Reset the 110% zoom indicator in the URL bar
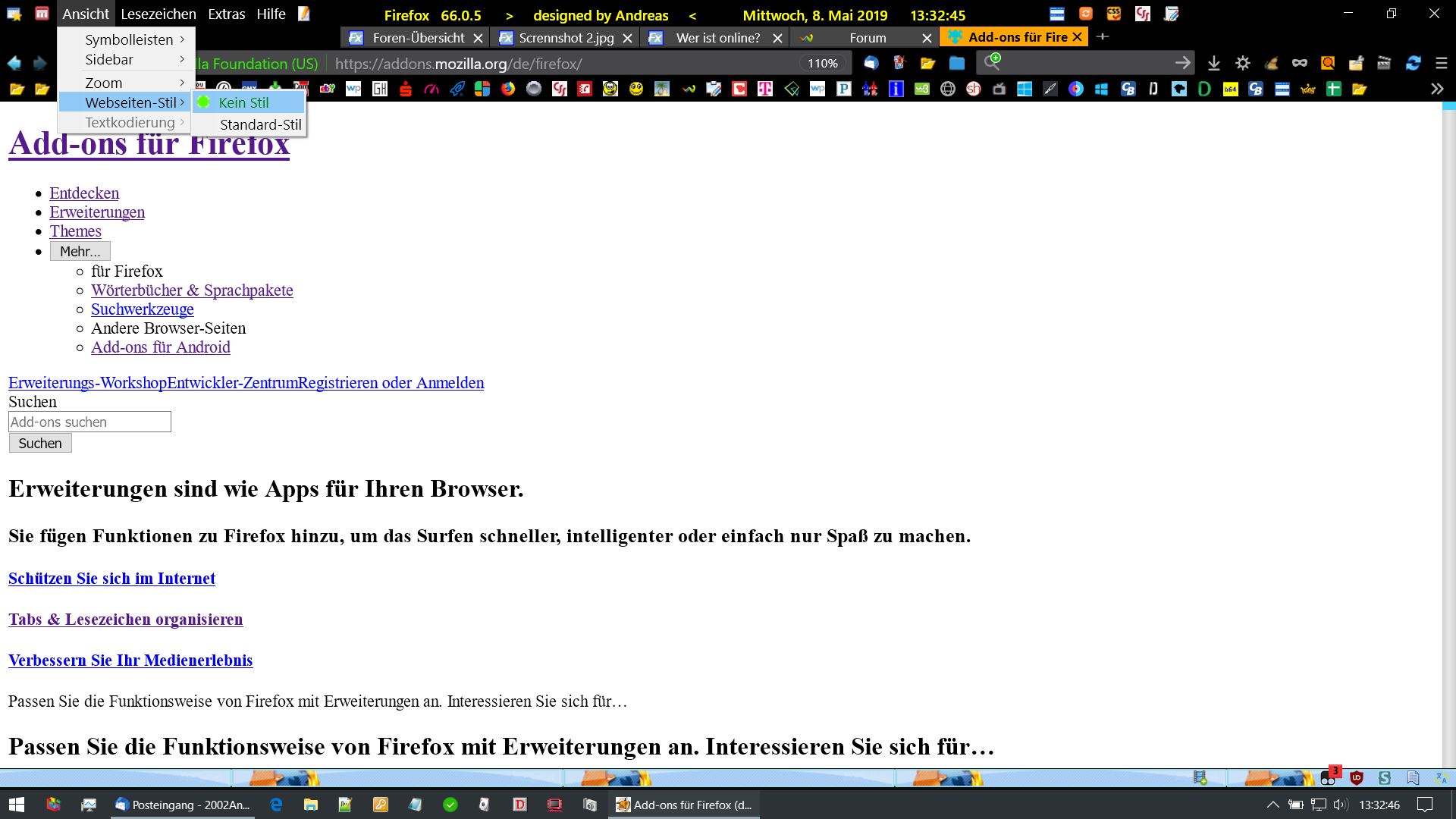1456x819 pixels. 822,64
